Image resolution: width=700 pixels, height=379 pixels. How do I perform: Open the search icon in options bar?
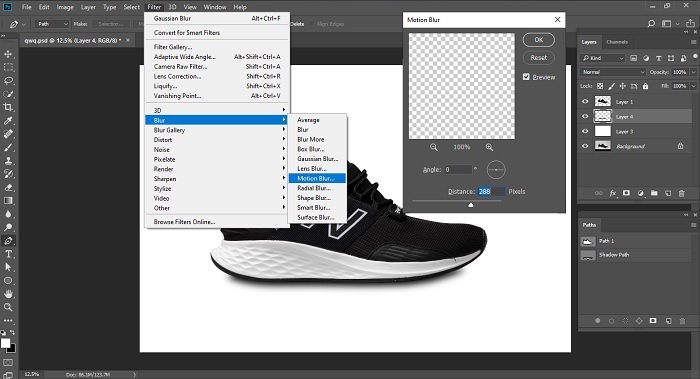pyautogui.click(x=651, y=24)
